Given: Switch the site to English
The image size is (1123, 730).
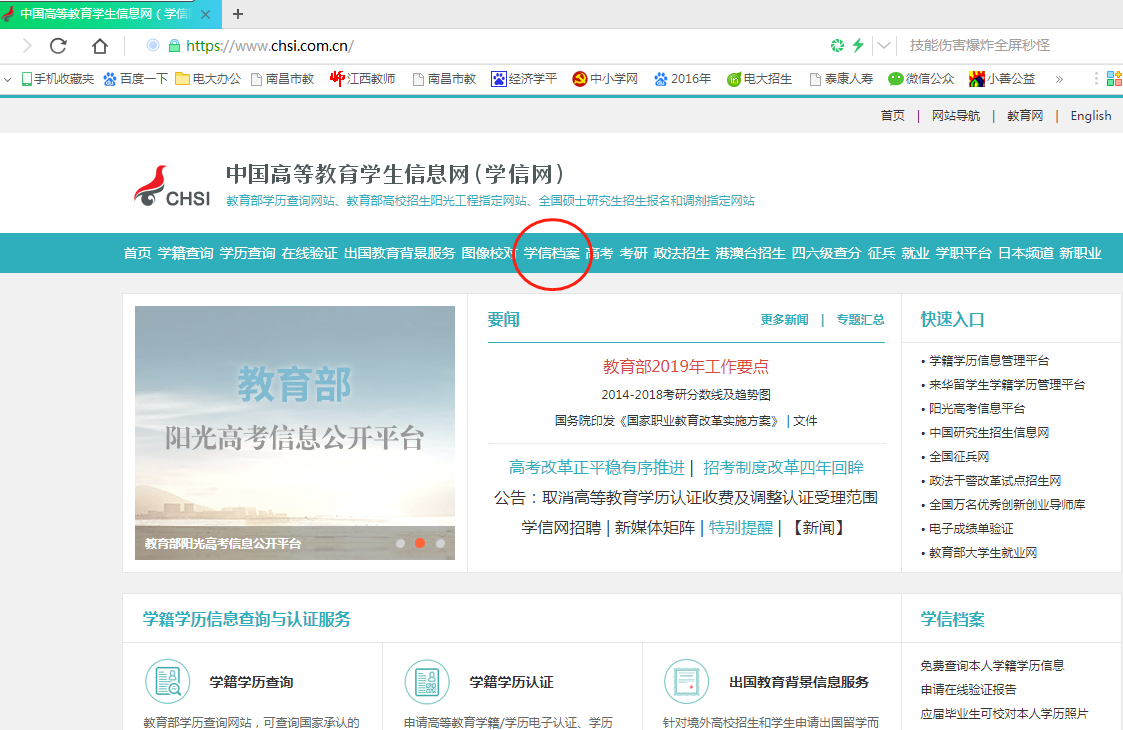Looking at the screenshot, I should (x=1090, y=116).
